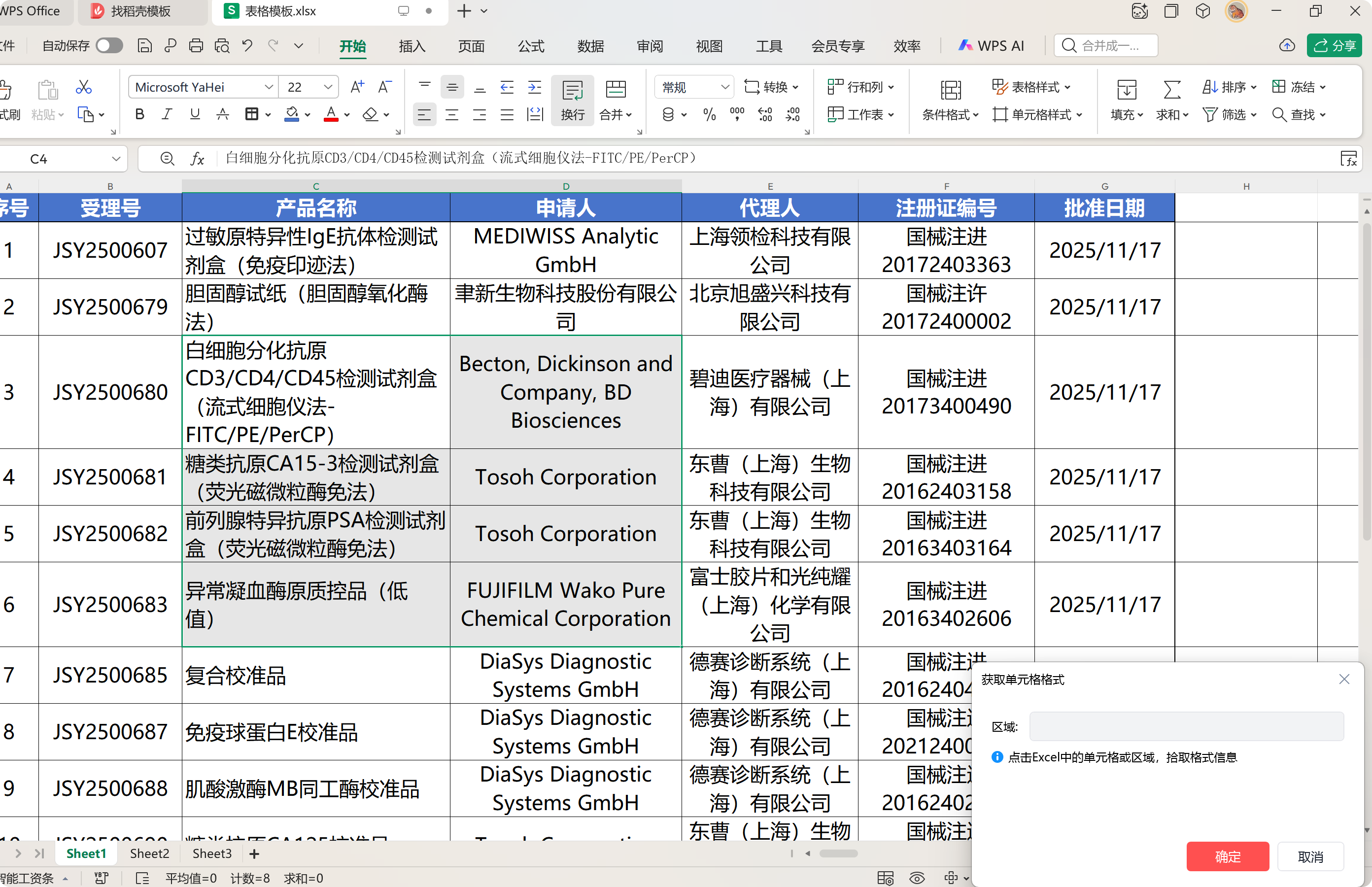
Task: Click Export to PDF icon
Action: [170, 45]
